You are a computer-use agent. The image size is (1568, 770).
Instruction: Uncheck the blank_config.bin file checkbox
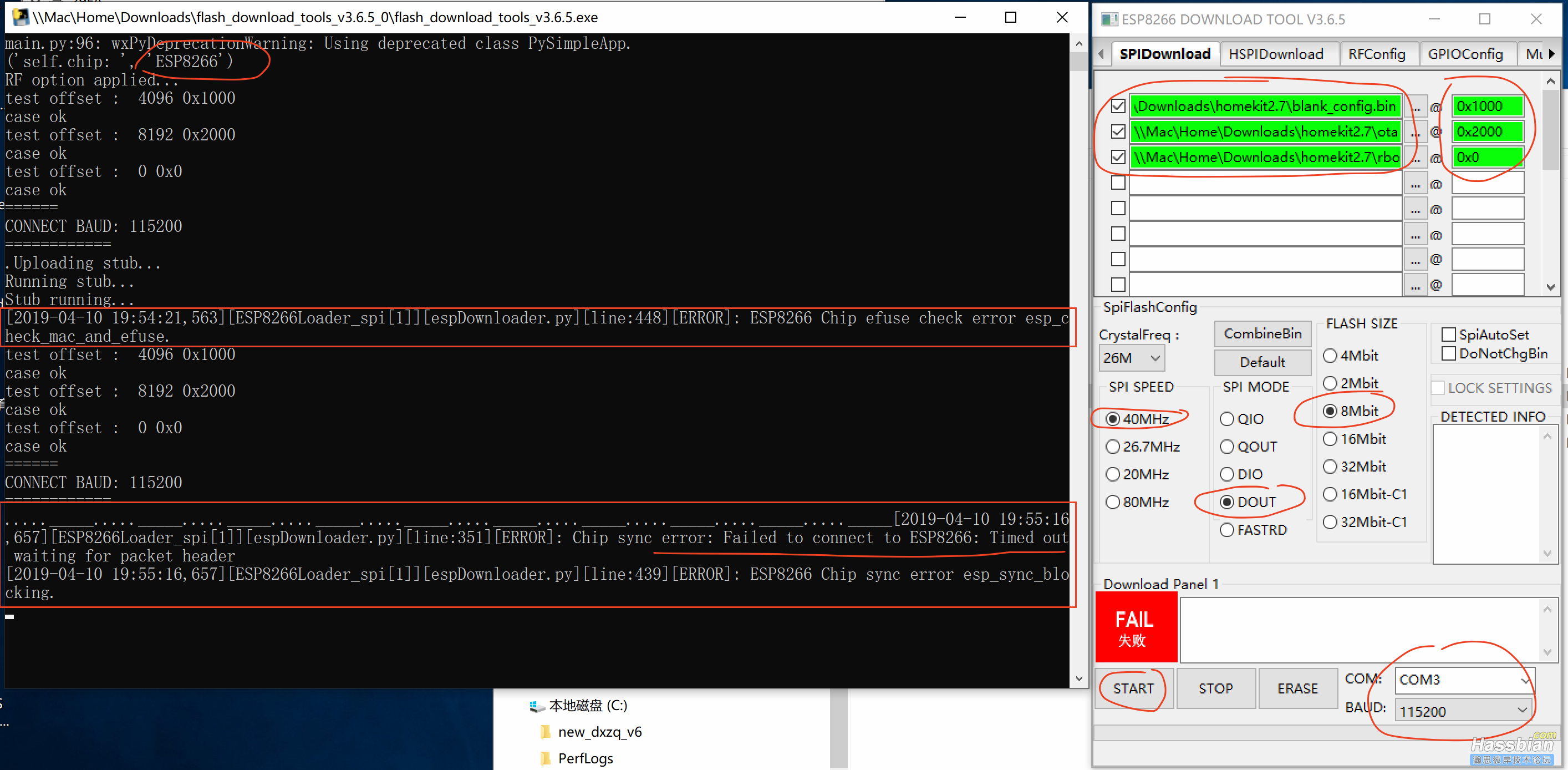1118,106
